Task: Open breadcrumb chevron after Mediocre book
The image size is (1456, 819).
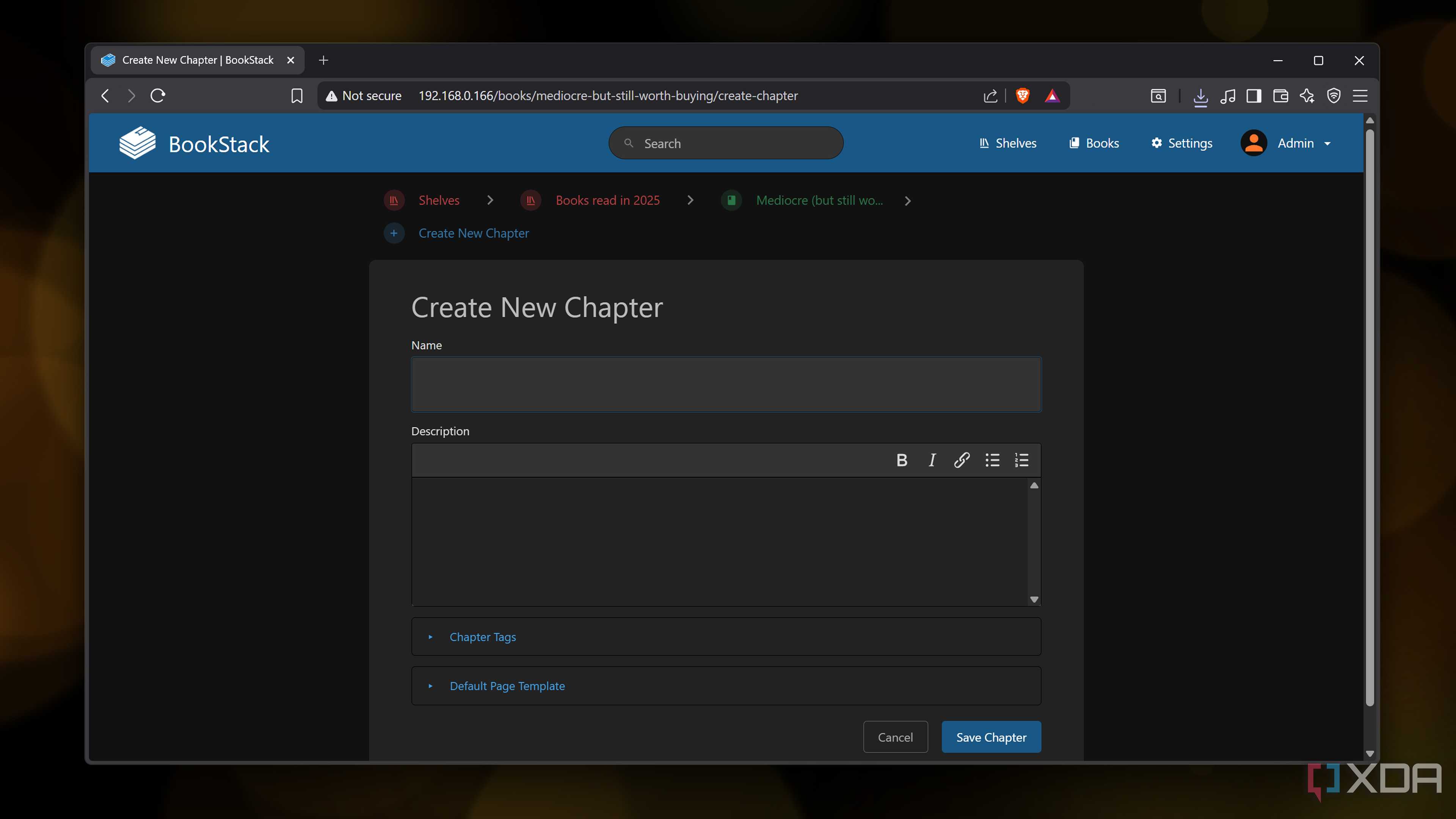Action: click(907, 201)
